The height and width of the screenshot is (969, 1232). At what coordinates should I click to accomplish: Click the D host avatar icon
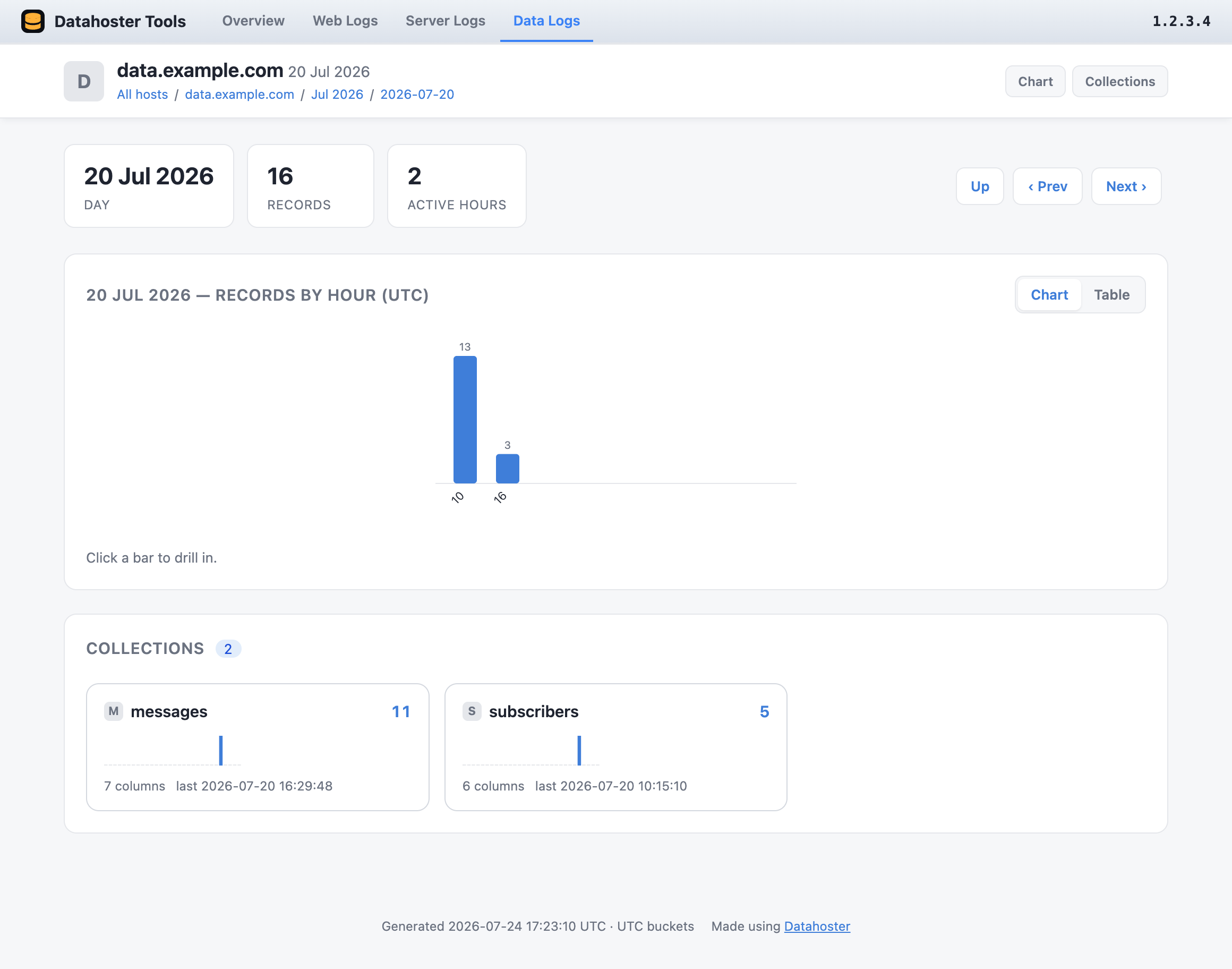[x=84, y=81]
